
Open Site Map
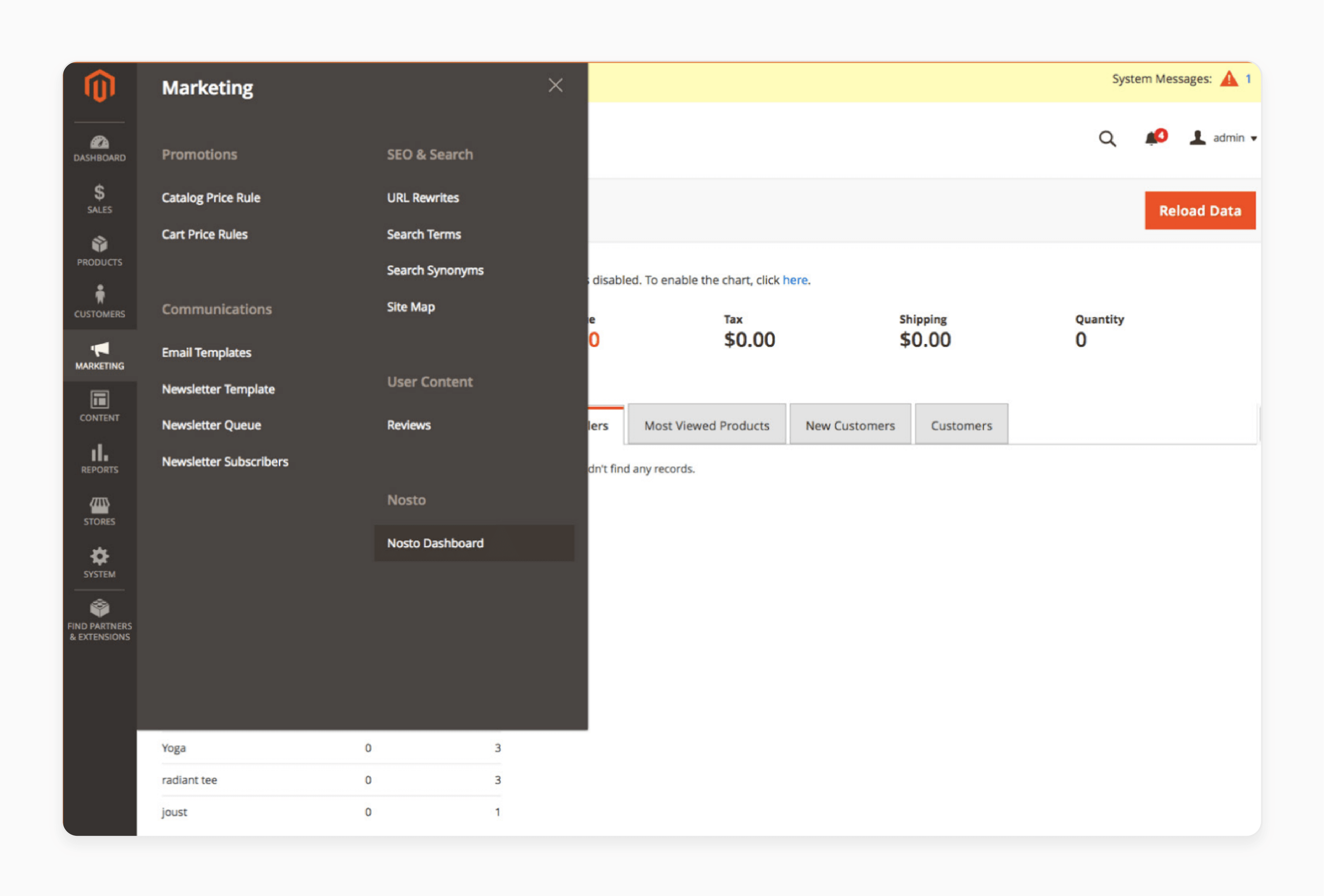411,307
